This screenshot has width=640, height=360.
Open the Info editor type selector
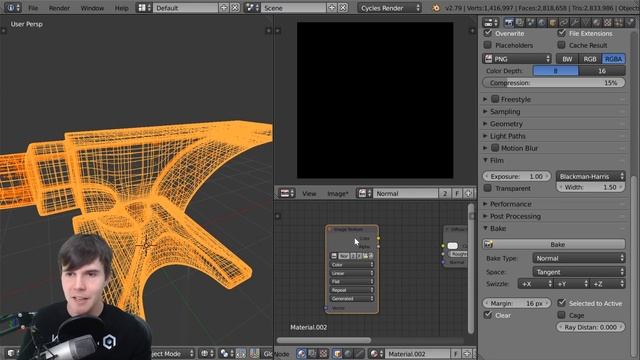[x=13, y=8]
